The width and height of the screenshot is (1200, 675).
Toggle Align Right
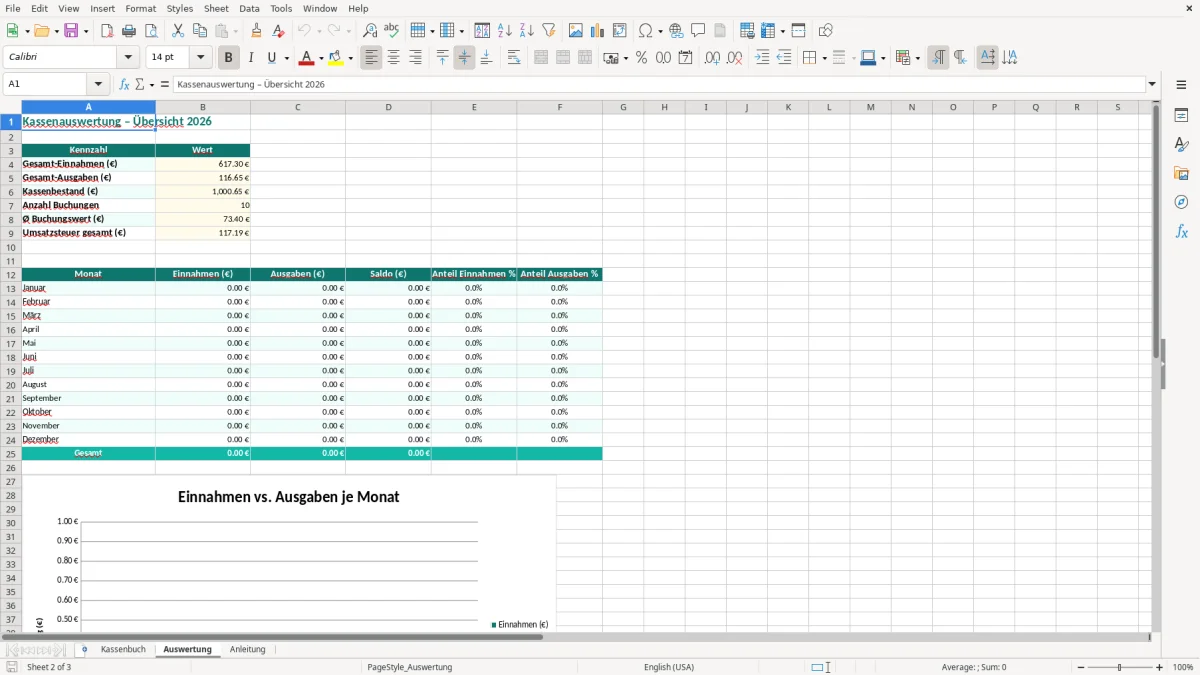click(415, 58)
